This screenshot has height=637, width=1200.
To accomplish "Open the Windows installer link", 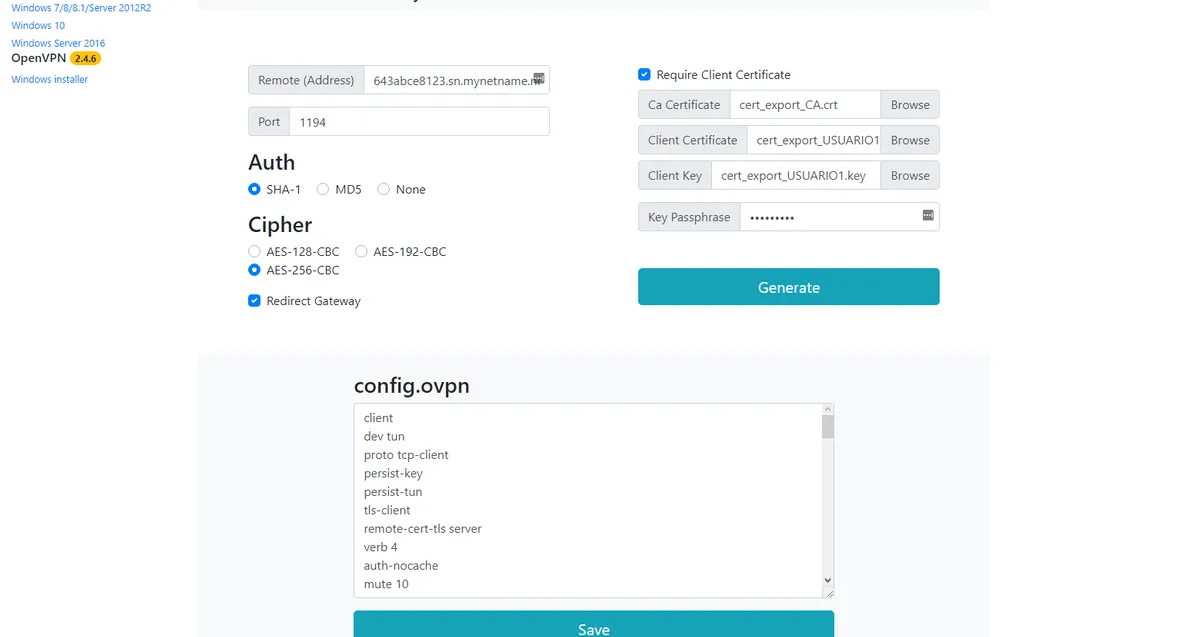I will coord(50,80).
